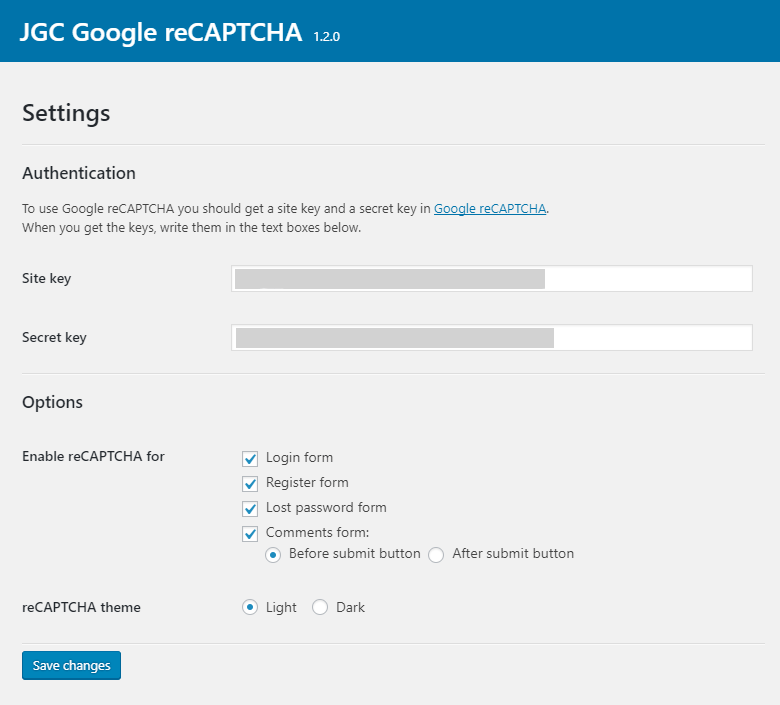
Task: Uncheck the Login form checkbox
Action: [250, 458]
